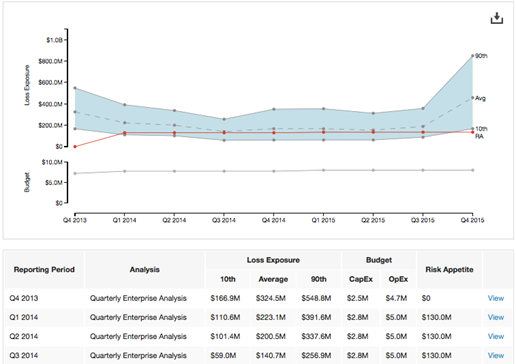Click the 90th percentile point at Q3 2014
The image size is (516, 364).
point(224,119)
